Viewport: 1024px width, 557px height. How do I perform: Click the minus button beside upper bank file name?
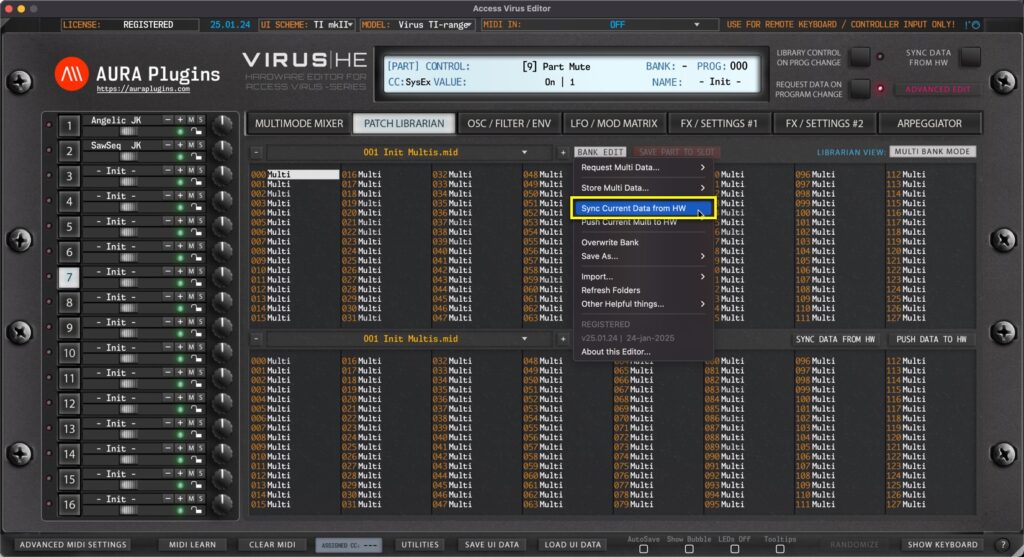(x=257, y=152)
